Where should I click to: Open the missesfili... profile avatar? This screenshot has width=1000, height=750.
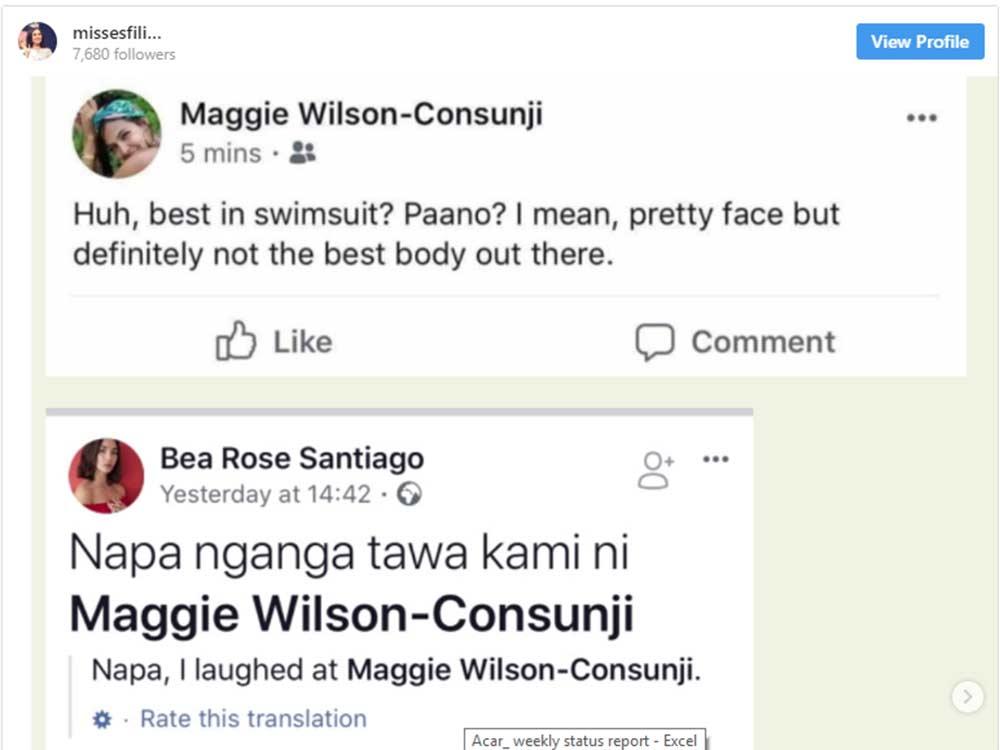(x=37, y=42)
